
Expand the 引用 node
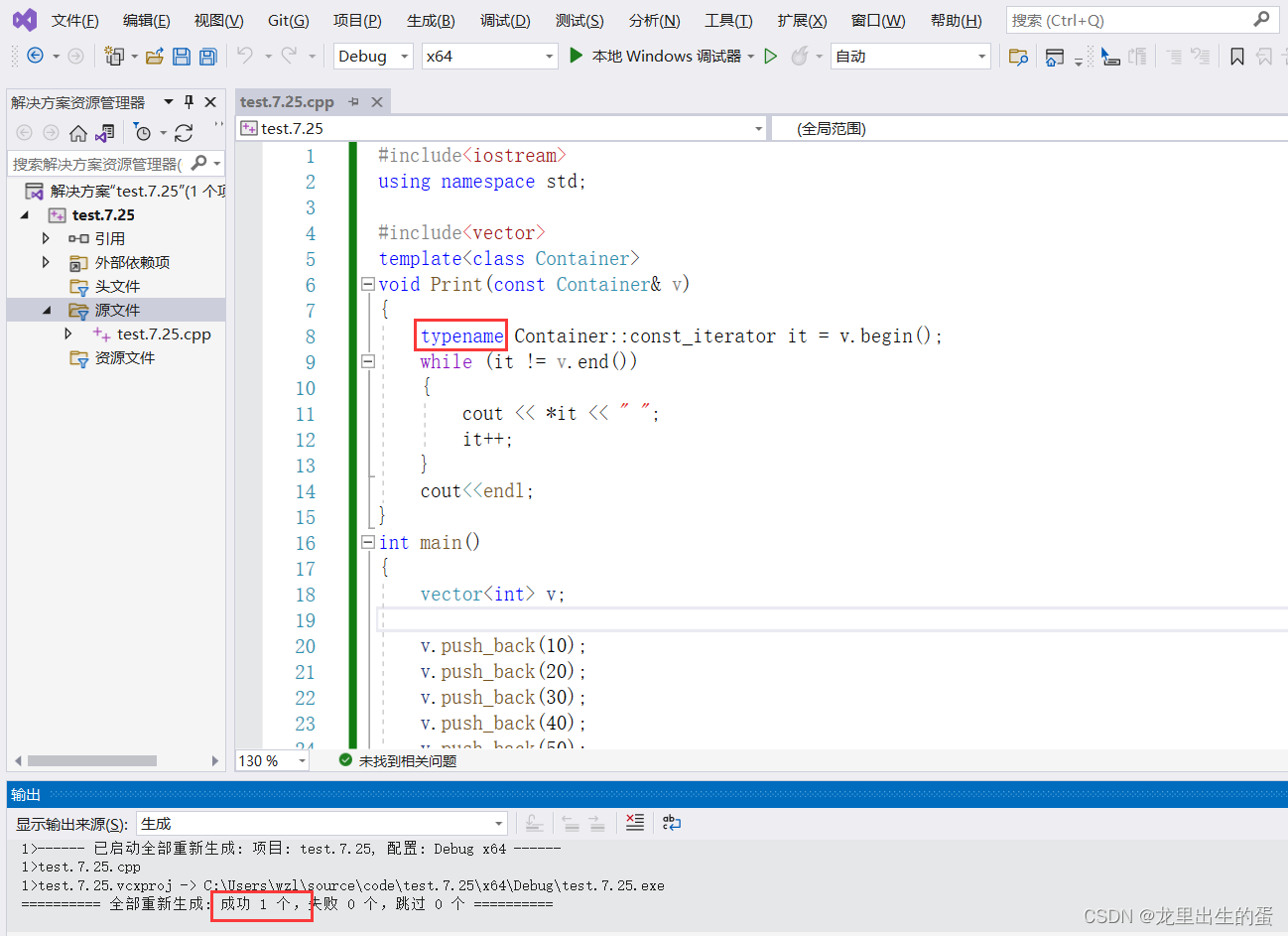click(x=46, y=238)
